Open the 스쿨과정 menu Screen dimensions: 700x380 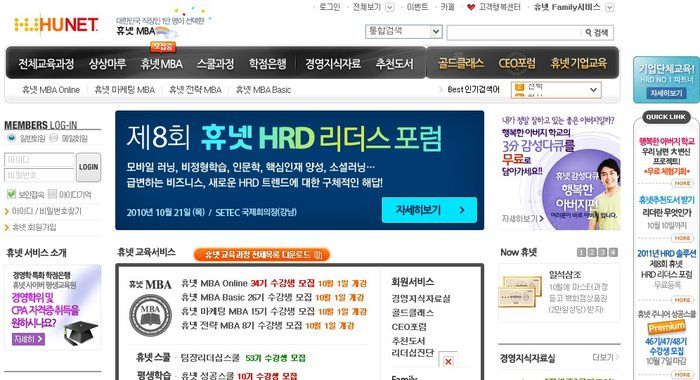point(216,64)
